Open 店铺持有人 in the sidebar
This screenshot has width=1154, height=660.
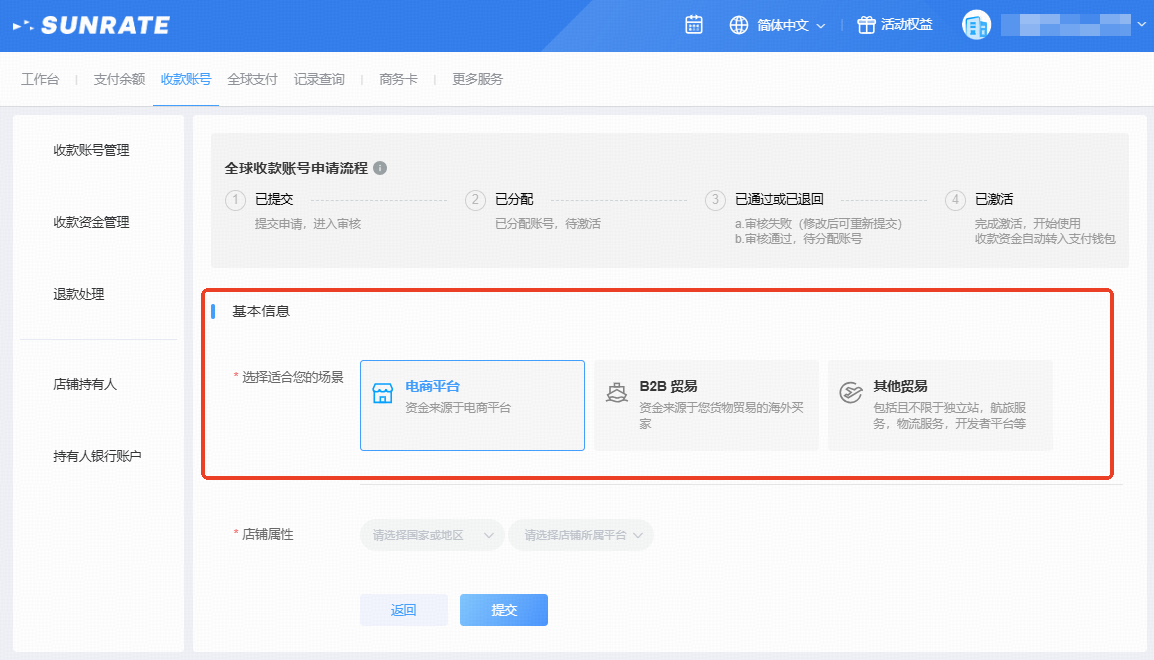85,384
